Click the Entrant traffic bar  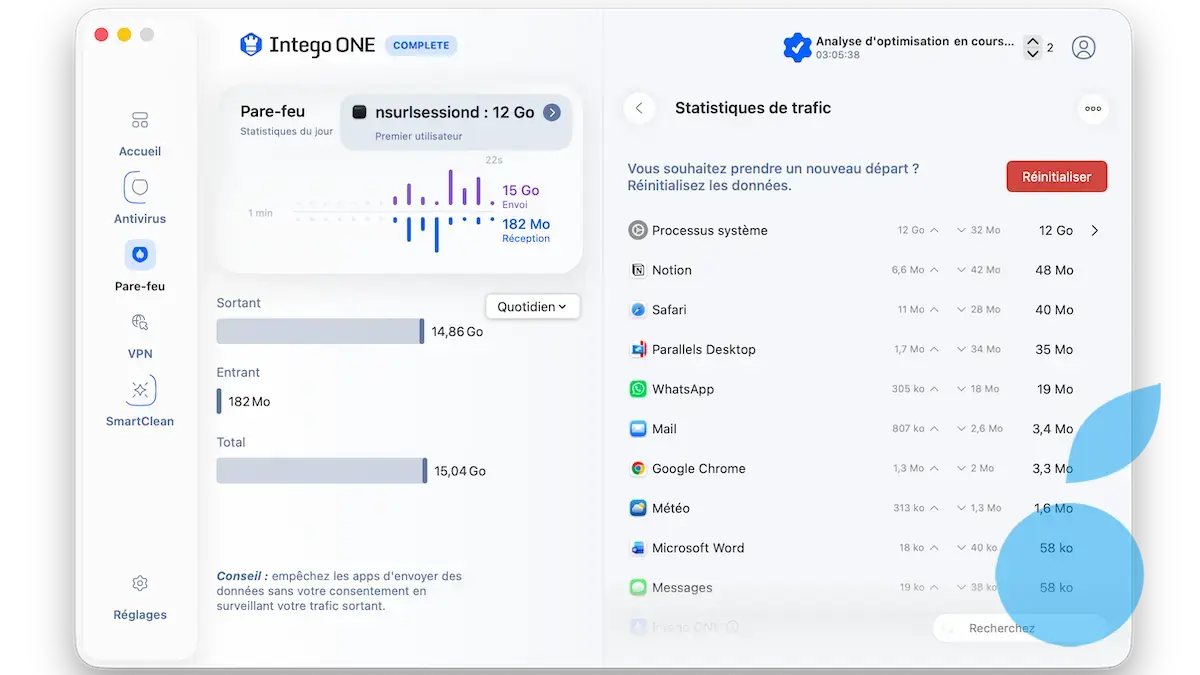tap(219, 401)
